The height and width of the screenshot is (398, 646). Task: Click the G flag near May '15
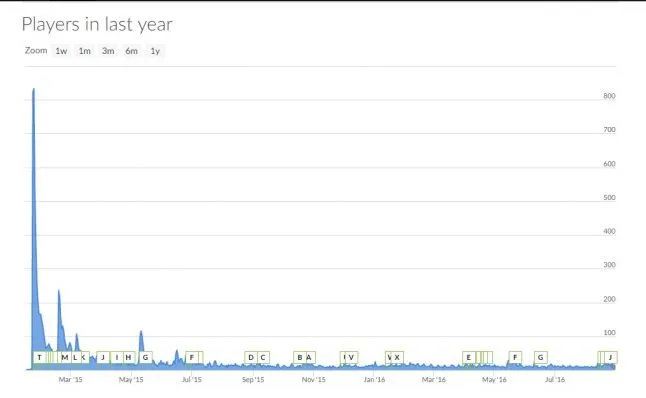coord(145,357)
